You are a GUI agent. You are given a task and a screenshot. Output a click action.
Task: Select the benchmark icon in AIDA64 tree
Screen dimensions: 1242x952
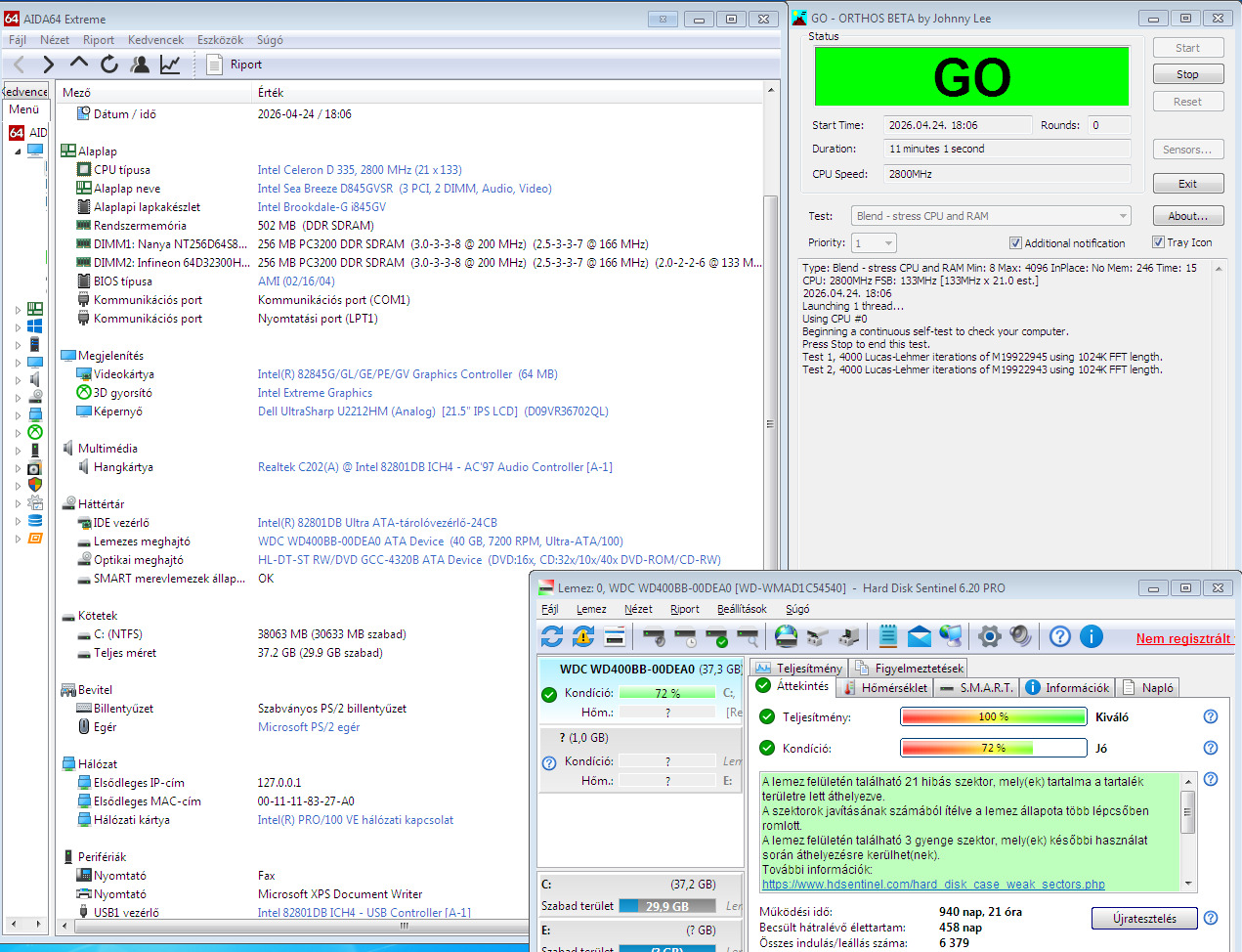(x=35, y=538)
